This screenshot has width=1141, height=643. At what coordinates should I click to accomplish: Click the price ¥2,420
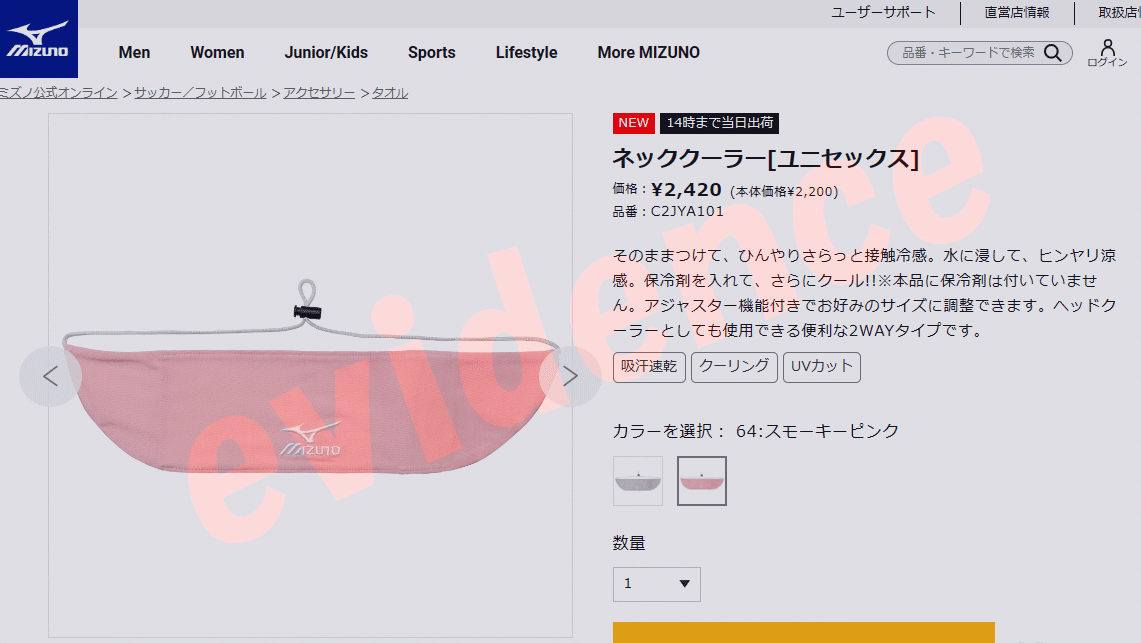[x=686, y=190]
